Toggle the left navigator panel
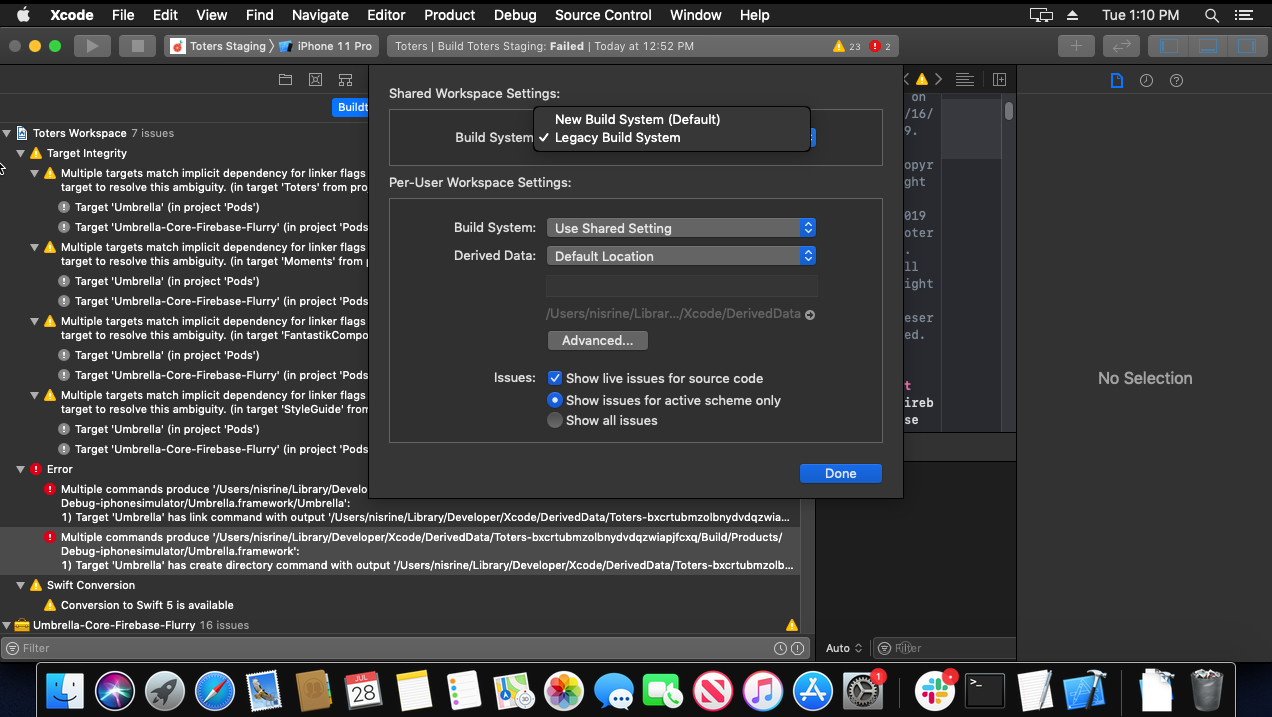Image resolution: width=1272 pixels, height=717 pixels. (1169, 46)
